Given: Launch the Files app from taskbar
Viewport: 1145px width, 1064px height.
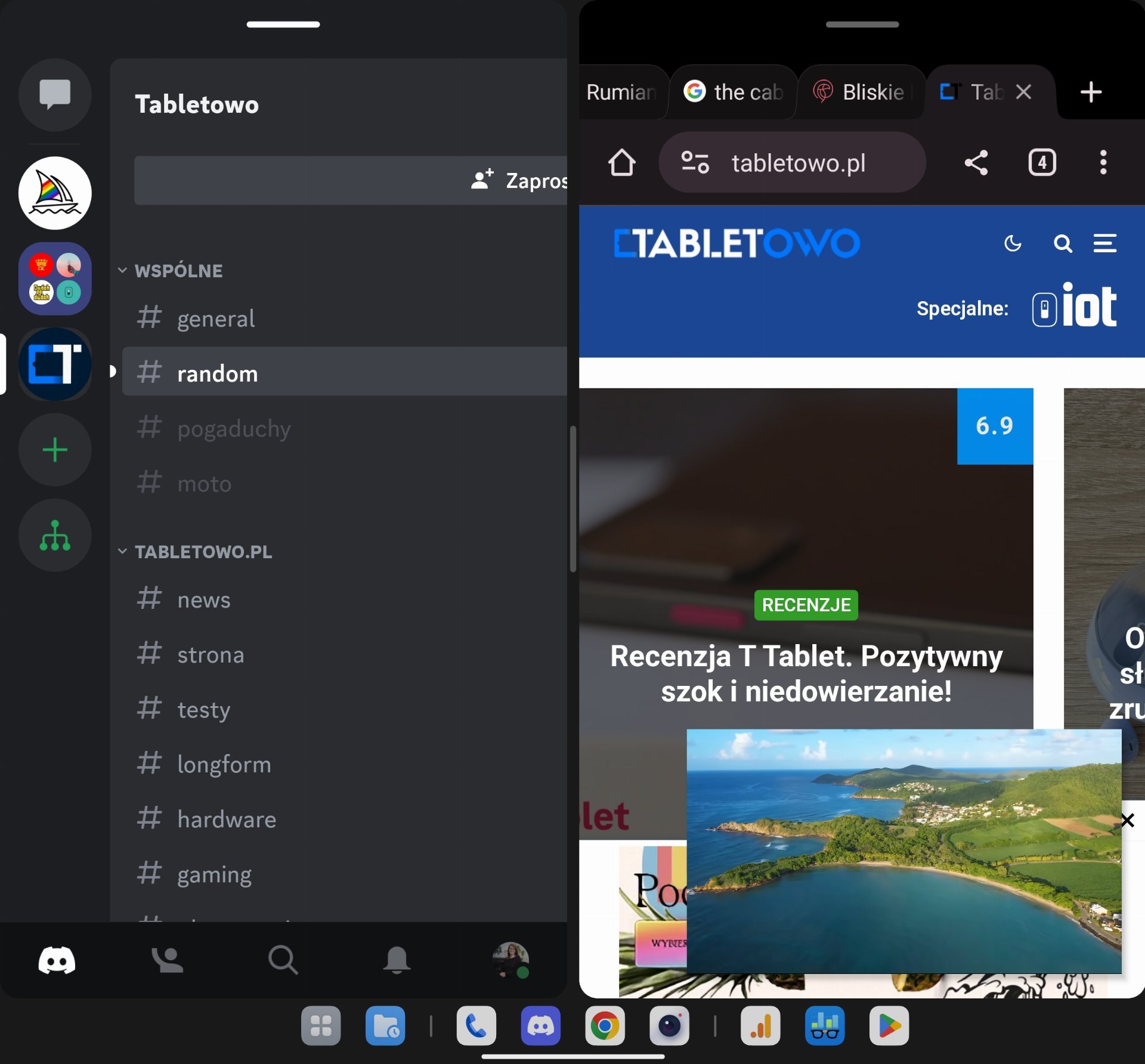Looking at the screenshot, I should (385, 1026).
